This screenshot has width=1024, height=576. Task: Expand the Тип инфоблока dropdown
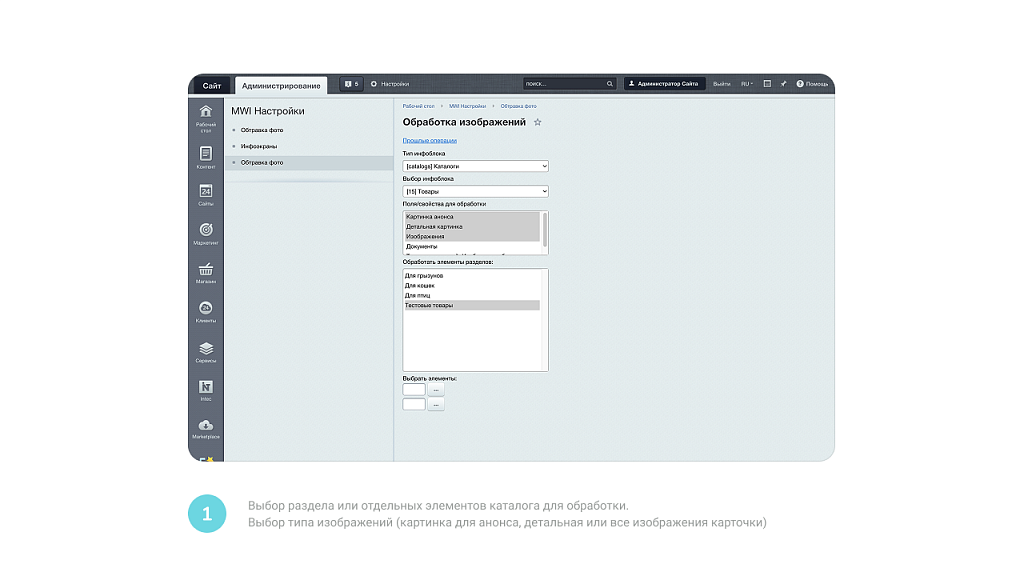pyautogui.click(x=475, y=166)
